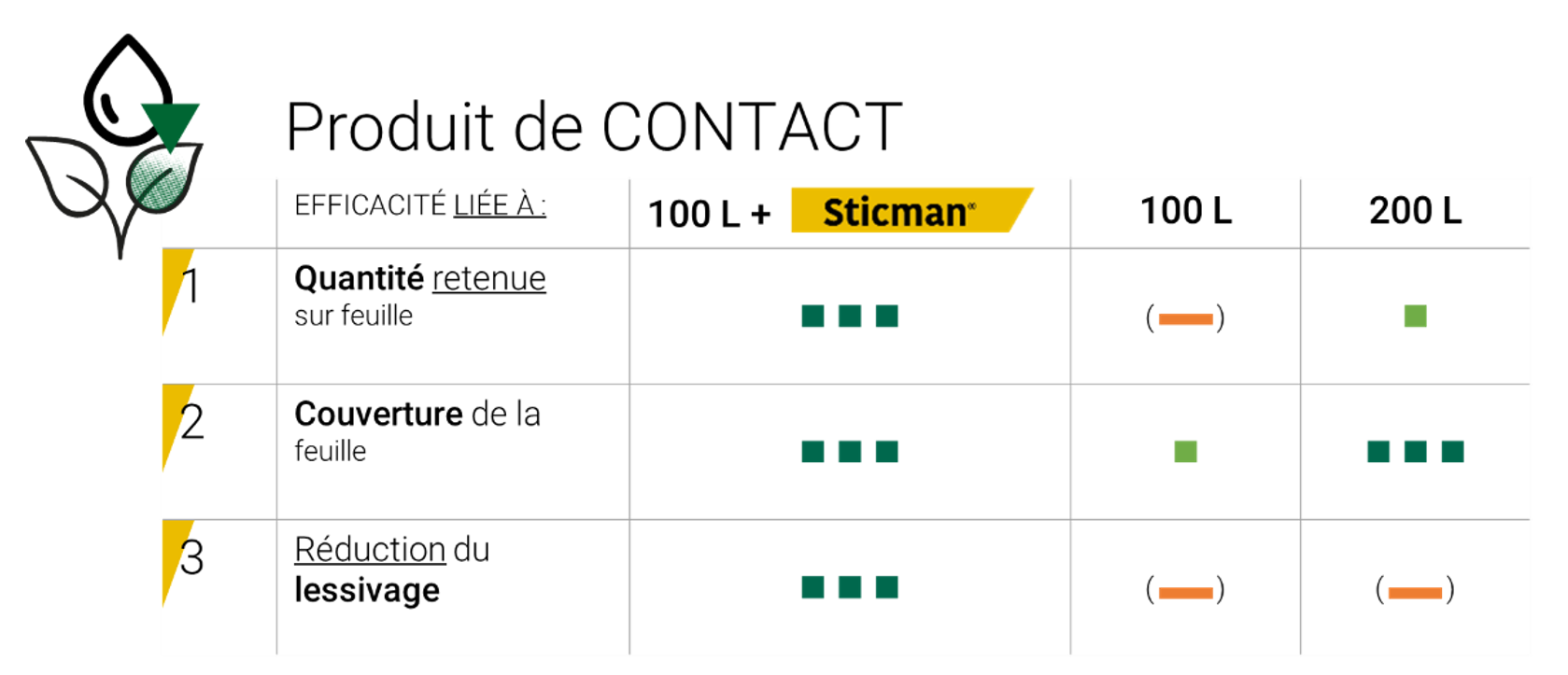
Task: Click light green square in 100 L Couverture cell
Action: pos(1185,452)
